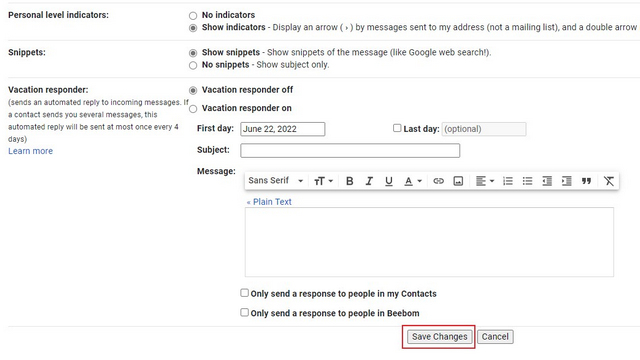This screenshot has width=640, height=360.
Task: Remove formatting from the message
Action: pos(609,181)
